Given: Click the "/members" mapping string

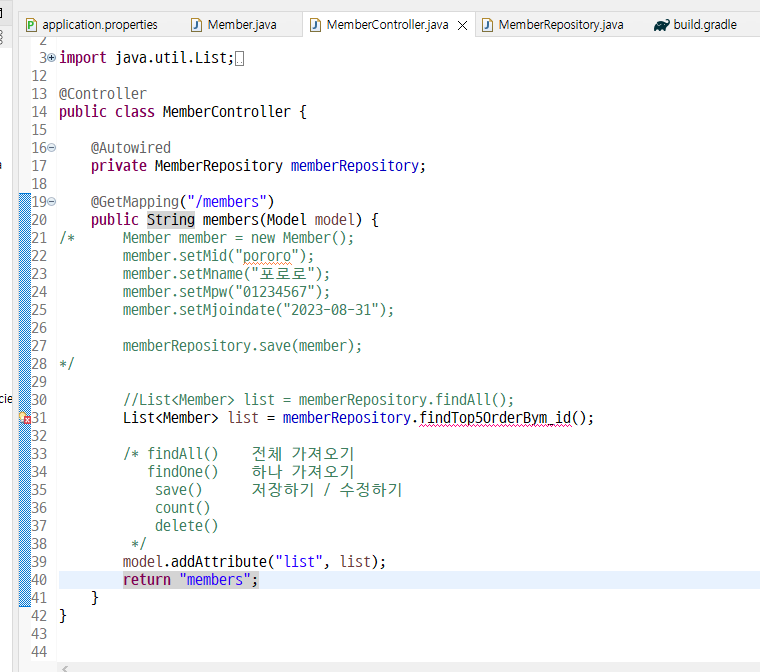Looking at the screenshot, I should [226, 202].
